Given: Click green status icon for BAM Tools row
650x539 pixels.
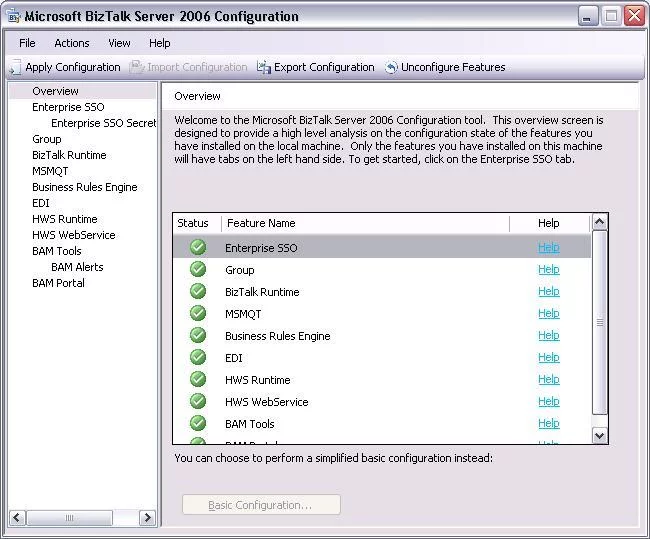Looking at the screenshot, I should (x=198, y=423).
